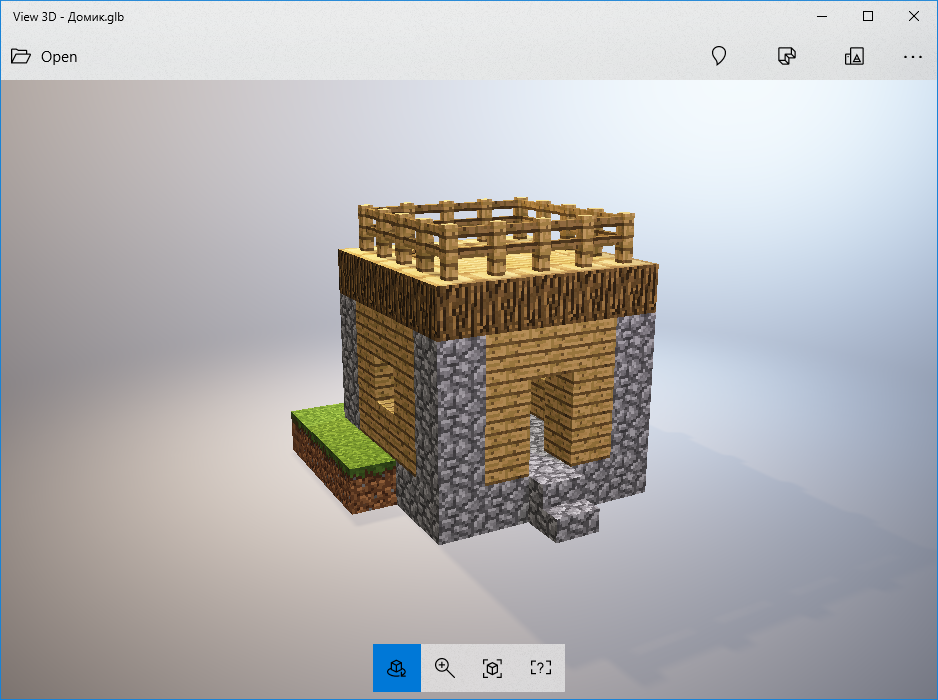This screenshot has height=700, width=938.
Task: Select the magnifier zoom tool
Action: [x=445, y=668]
